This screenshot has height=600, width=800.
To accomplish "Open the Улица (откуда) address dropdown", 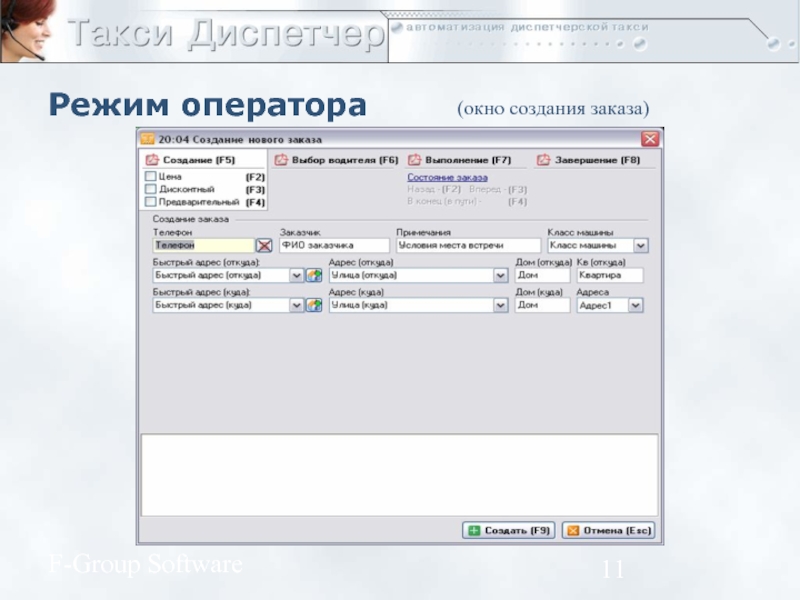I will [500, 275].
